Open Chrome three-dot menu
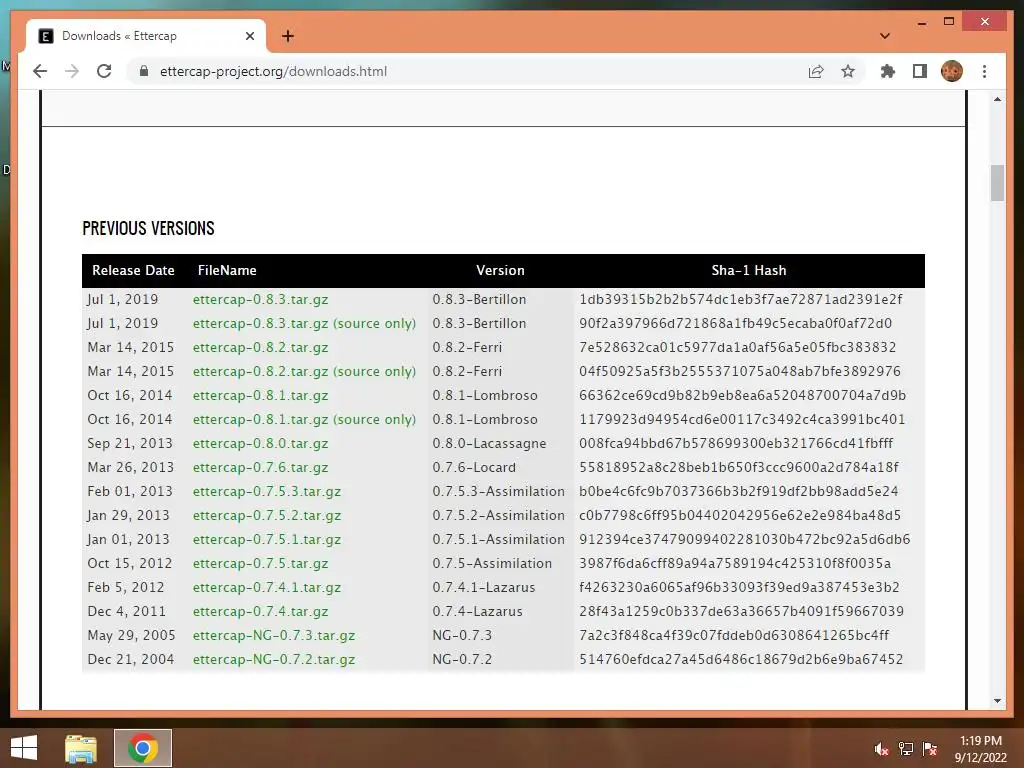This screenshot has width=1024, height=768. pyautogui.click(x=984, y=71)
